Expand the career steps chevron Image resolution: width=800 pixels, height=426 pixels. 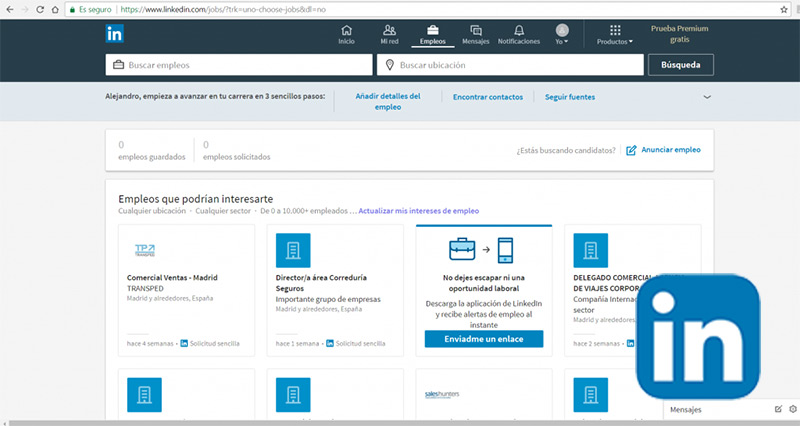coord(707,97)
